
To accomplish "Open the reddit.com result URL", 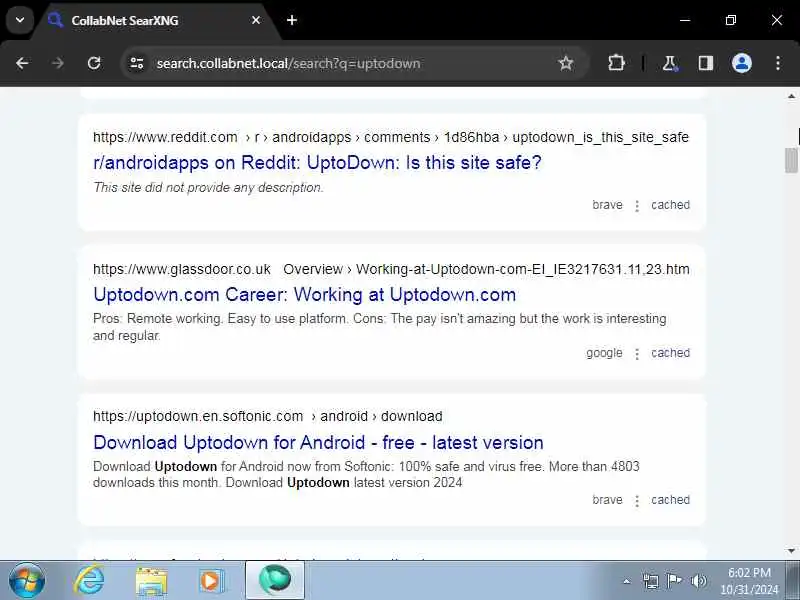I will pos(391,137).
